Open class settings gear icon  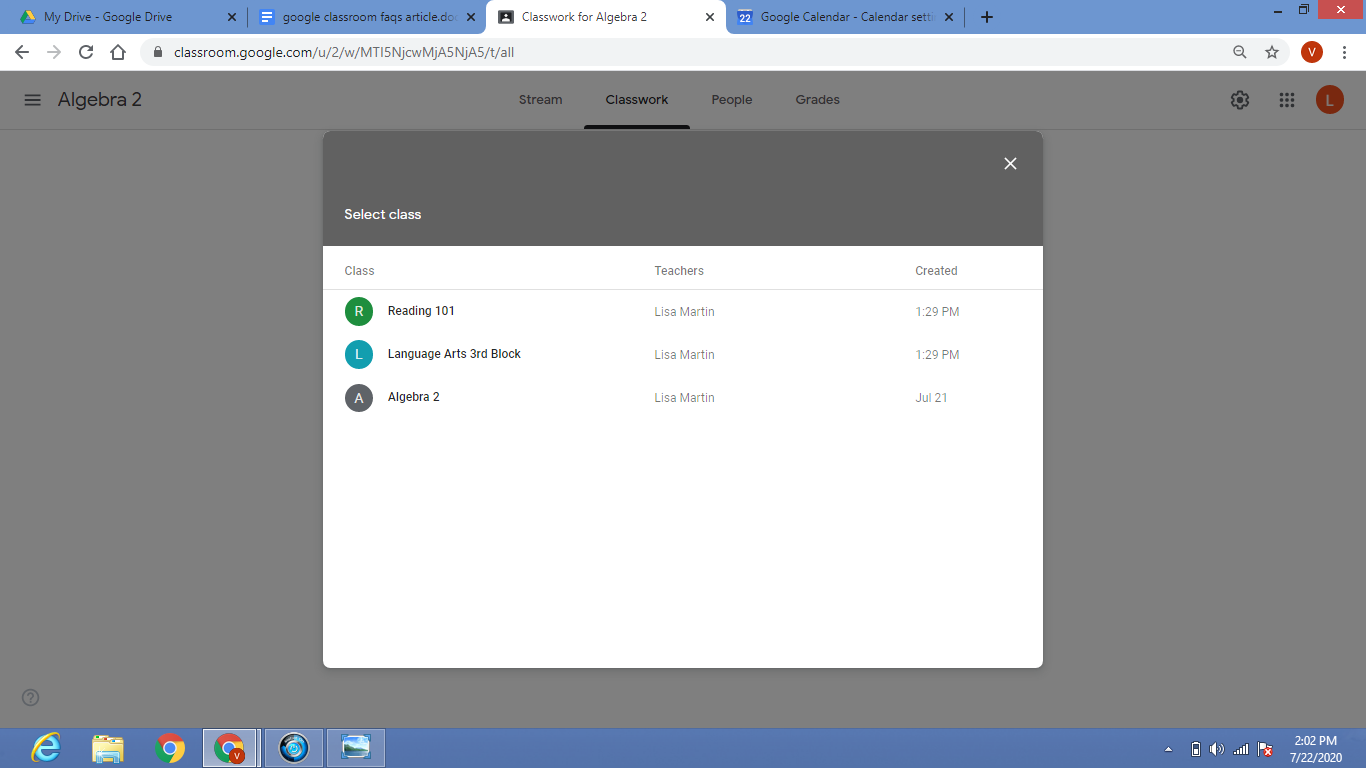click(x=1240, y=100)
